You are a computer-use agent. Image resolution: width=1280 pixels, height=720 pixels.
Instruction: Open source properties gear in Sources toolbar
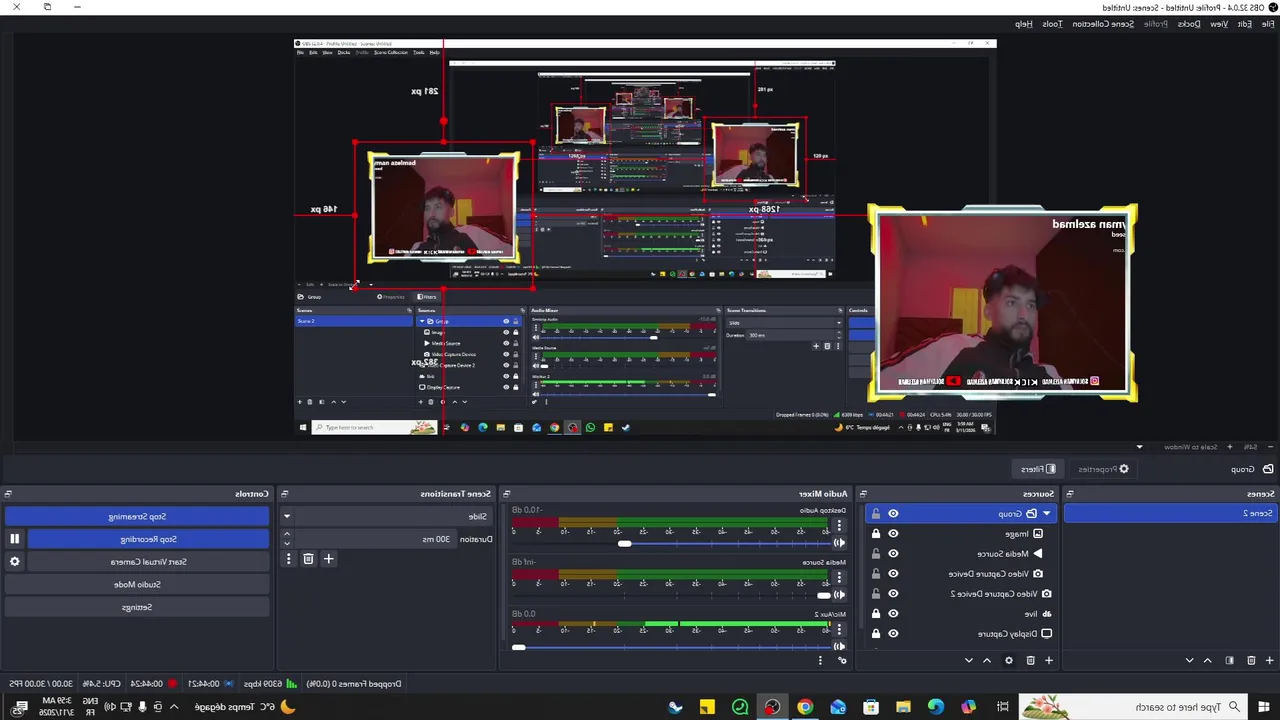point(1008,660)
